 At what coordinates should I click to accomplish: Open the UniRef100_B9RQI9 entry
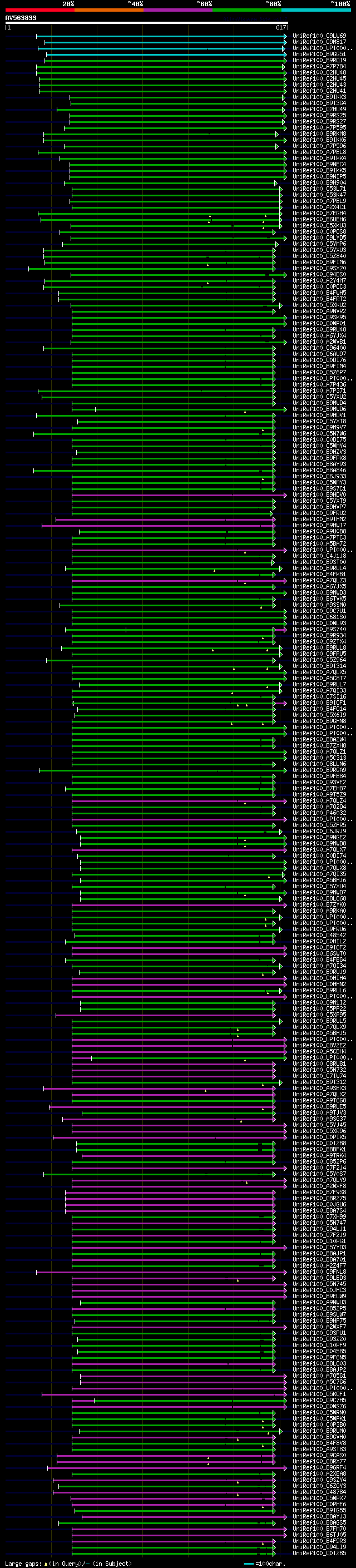[319, 60]
